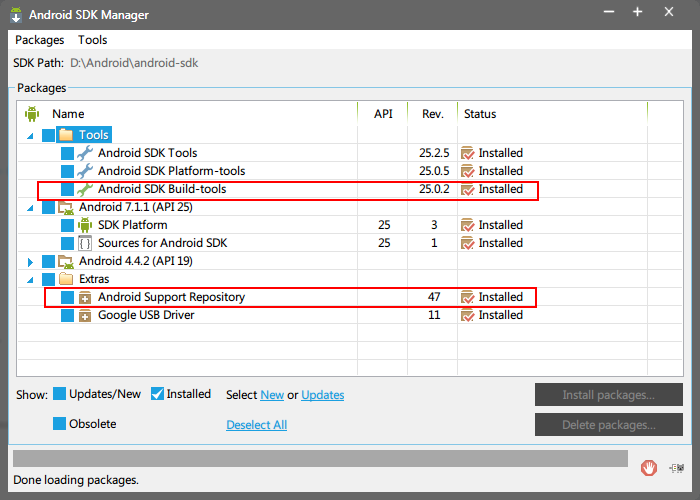Screen dimensions: 700x500
Task: Click installed status icon for Platform-tools
Action: (x=467, y=171)
